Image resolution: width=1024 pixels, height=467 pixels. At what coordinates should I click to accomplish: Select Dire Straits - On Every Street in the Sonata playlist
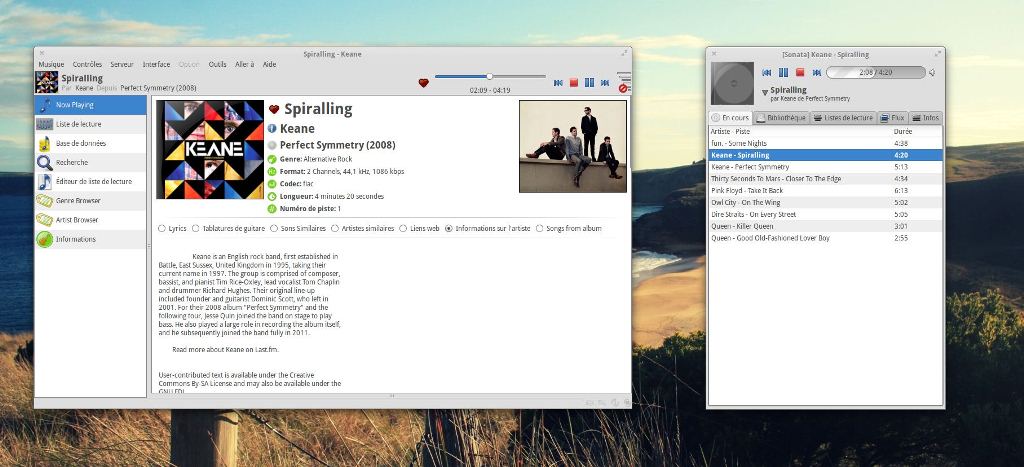[825, 214]
